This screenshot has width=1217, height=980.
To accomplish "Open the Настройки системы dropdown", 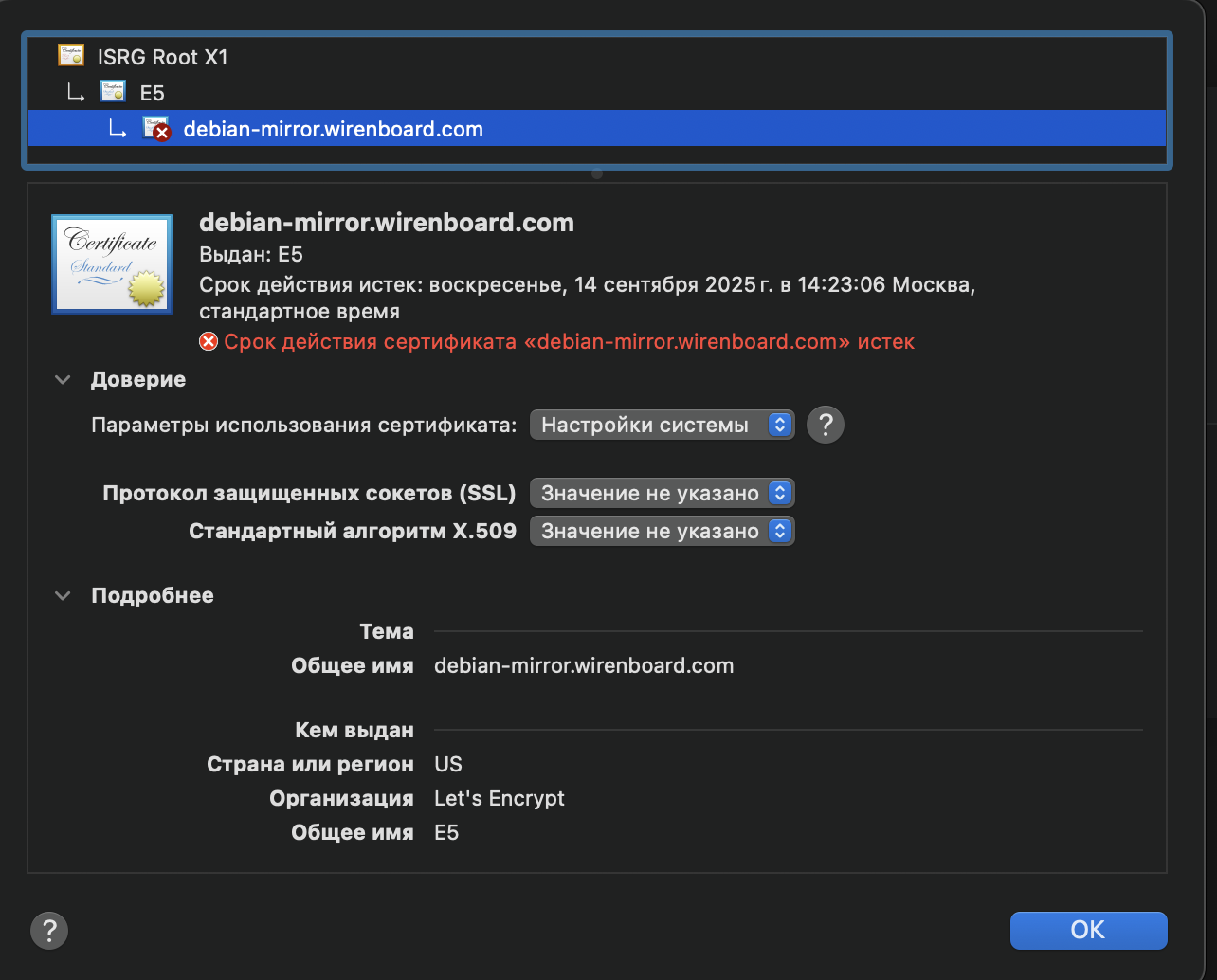I will click(x=661, y=425).
